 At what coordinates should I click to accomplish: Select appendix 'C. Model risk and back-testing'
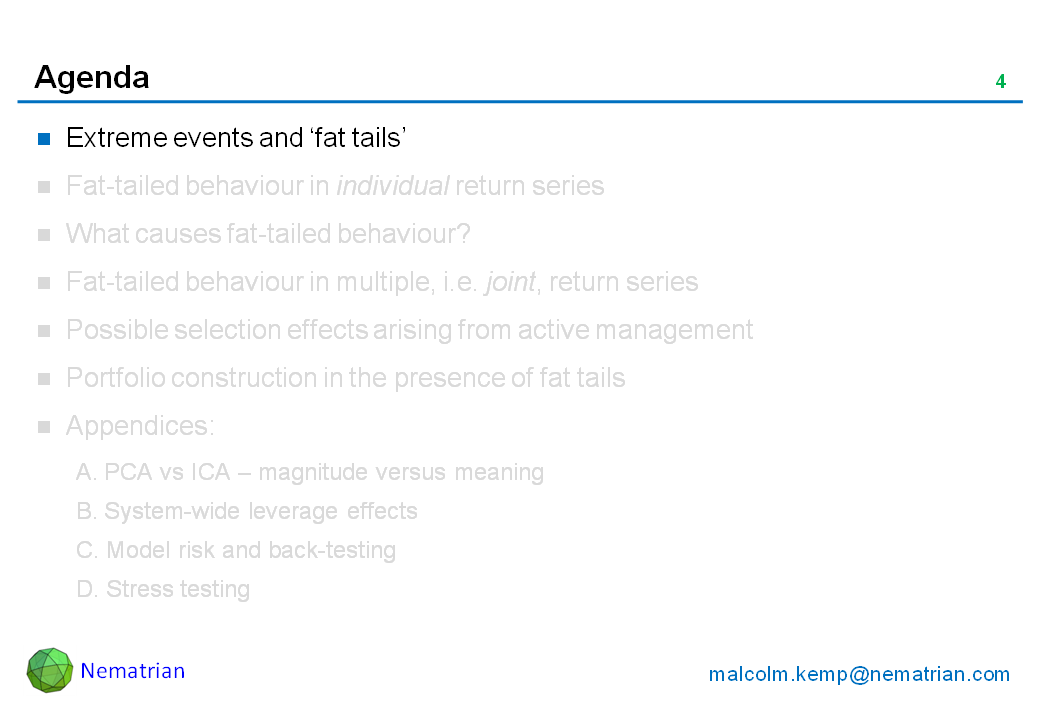pyautogui.click(x=236, y=550)
